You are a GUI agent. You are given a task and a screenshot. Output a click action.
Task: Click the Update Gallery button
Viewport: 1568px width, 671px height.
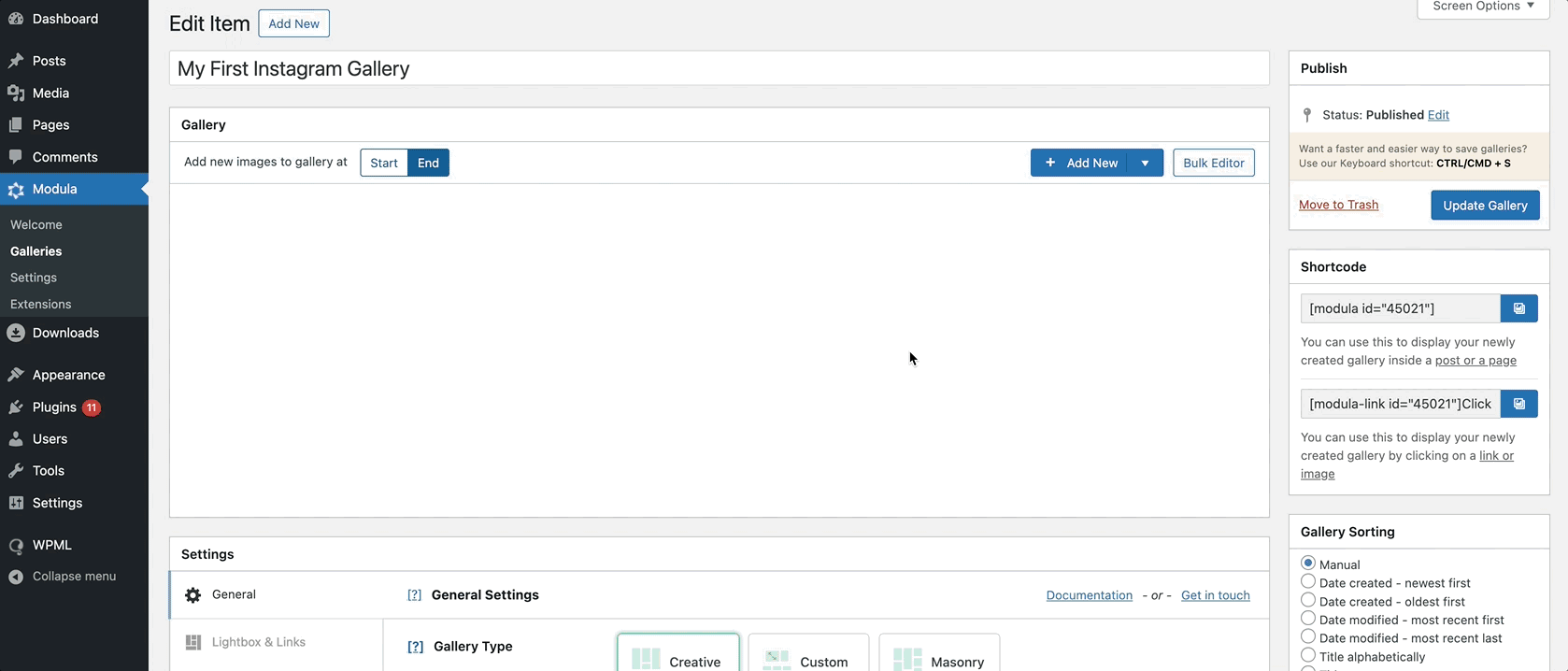tap(1484, 206)
